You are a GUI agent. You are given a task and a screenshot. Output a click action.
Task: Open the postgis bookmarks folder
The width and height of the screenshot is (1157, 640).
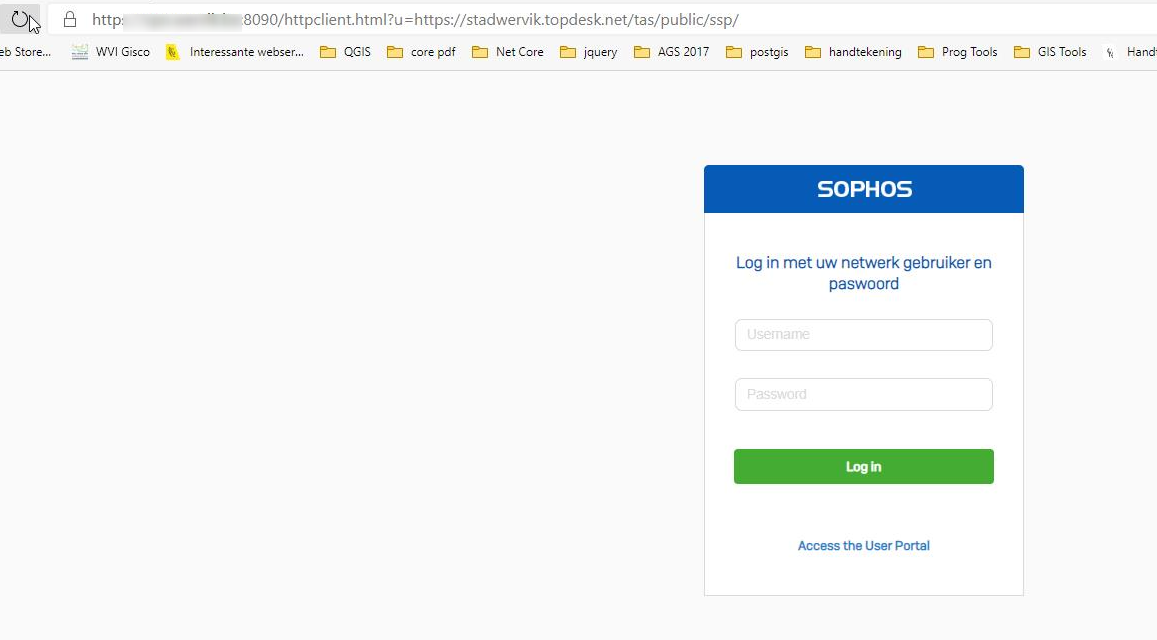(757, 52)
